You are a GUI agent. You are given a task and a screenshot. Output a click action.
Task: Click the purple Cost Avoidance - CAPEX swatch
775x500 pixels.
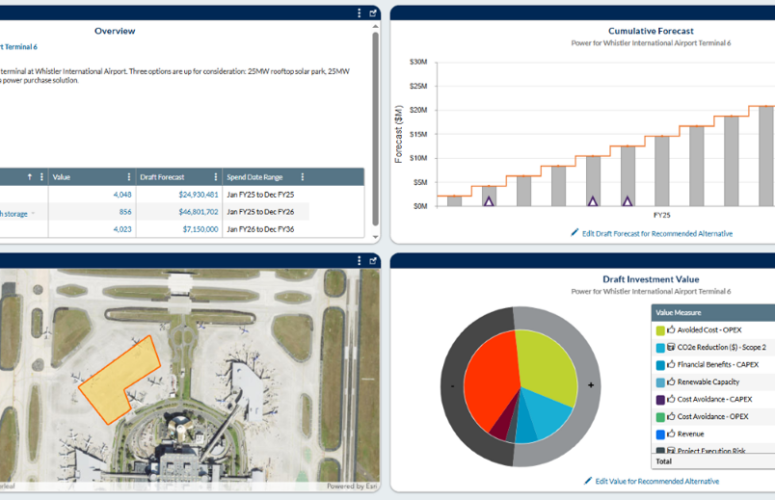[659, 400]
